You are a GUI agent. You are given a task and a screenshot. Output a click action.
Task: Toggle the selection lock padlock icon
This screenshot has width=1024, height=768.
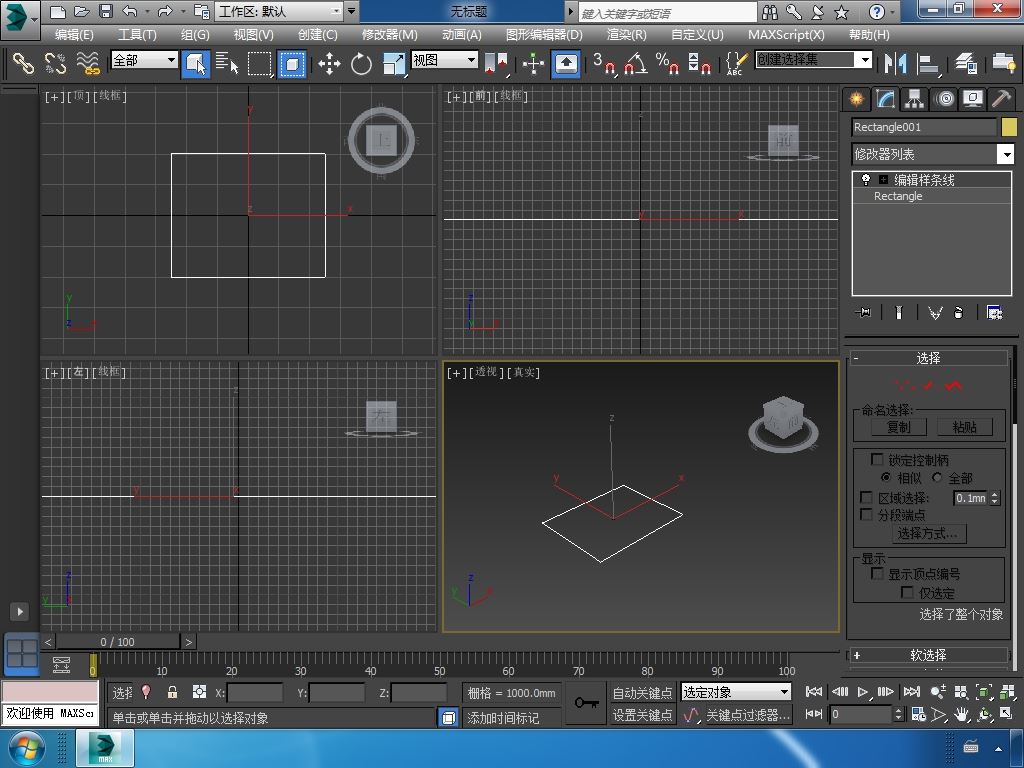(172, 692)
